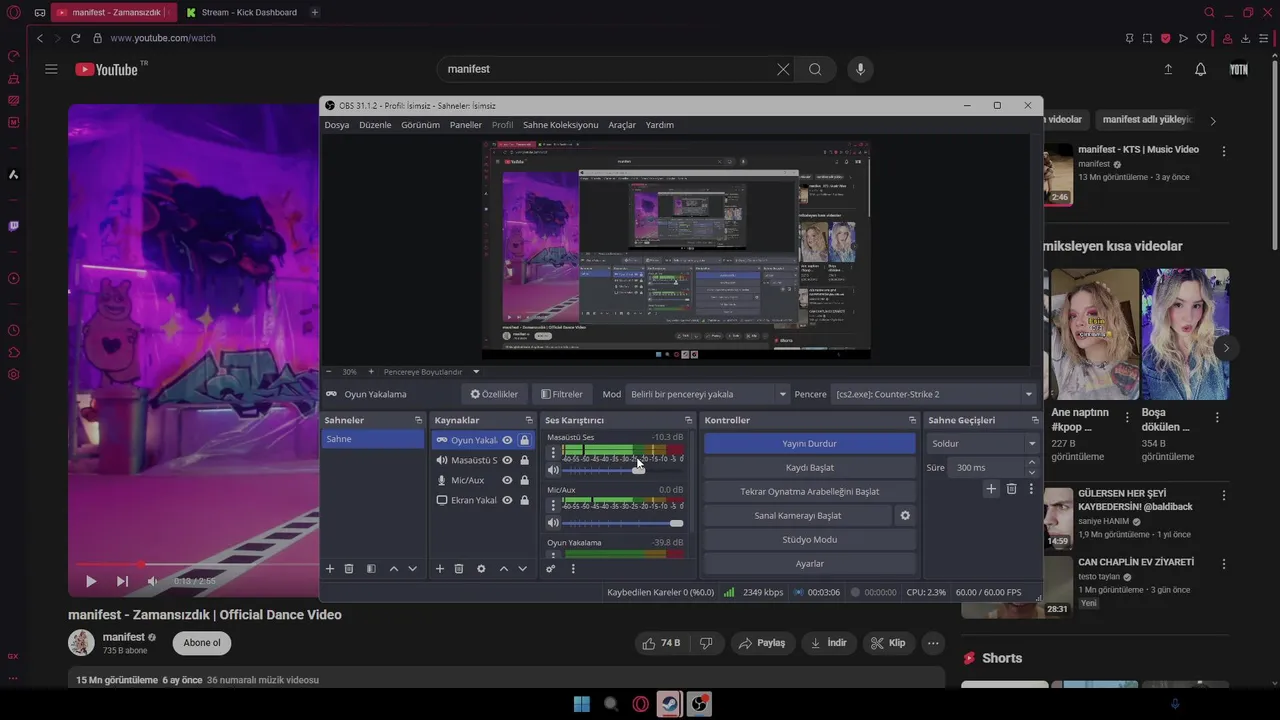
Task: Undock the Sahneler panel
Action: (418, 420)
